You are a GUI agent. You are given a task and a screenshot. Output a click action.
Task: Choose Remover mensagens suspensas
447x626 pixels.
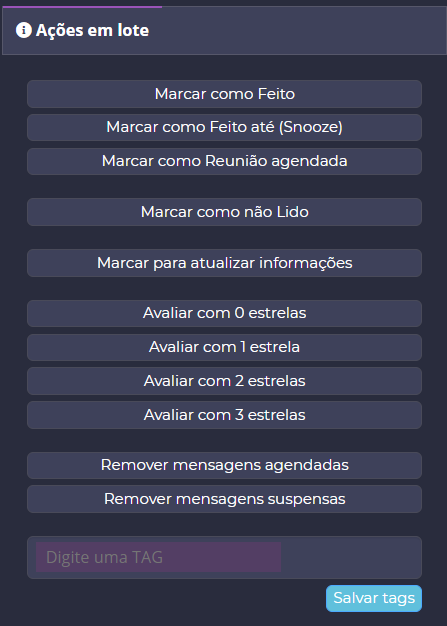pos(224,499)
